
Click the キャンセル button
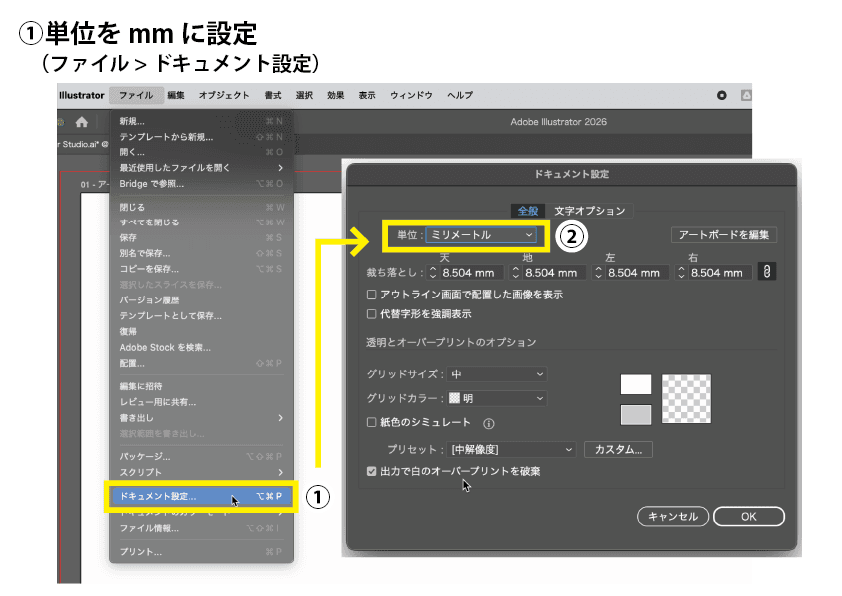(x=673, y=517)
